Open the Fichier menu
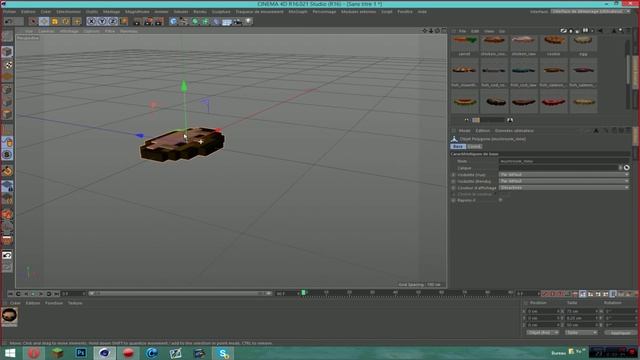This screenshot has height=360, width=640. click(9, 12)
